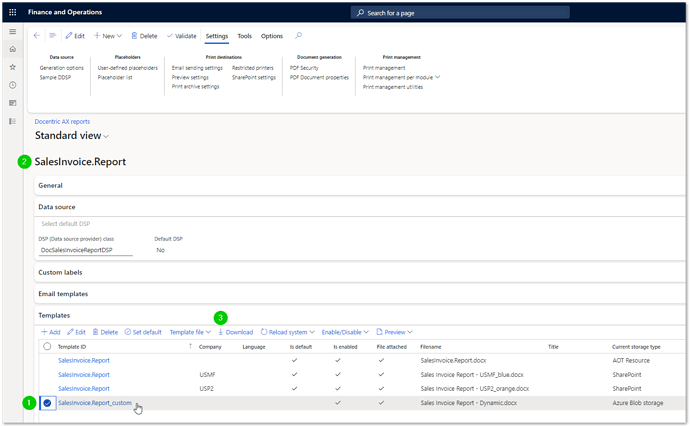Screen dimensions: 690x426
Task: Expand the navigation pane hamburger icon
Action: (13, 32)
